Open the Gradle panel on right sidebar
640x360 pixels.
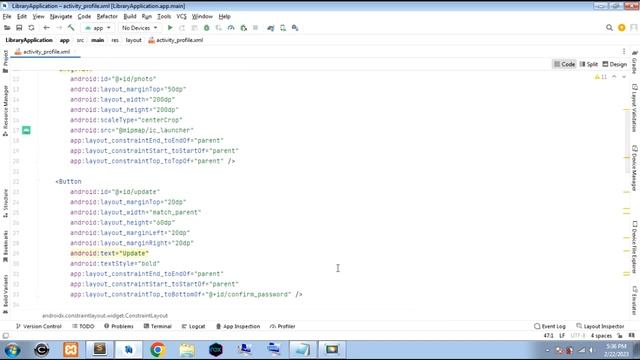click(x=635, y=62)
